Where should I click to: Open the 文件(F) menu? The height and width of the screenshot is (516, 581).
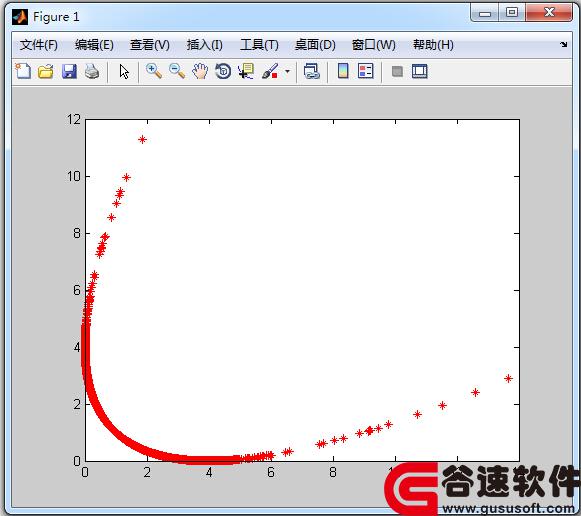(x=39, y=45)
